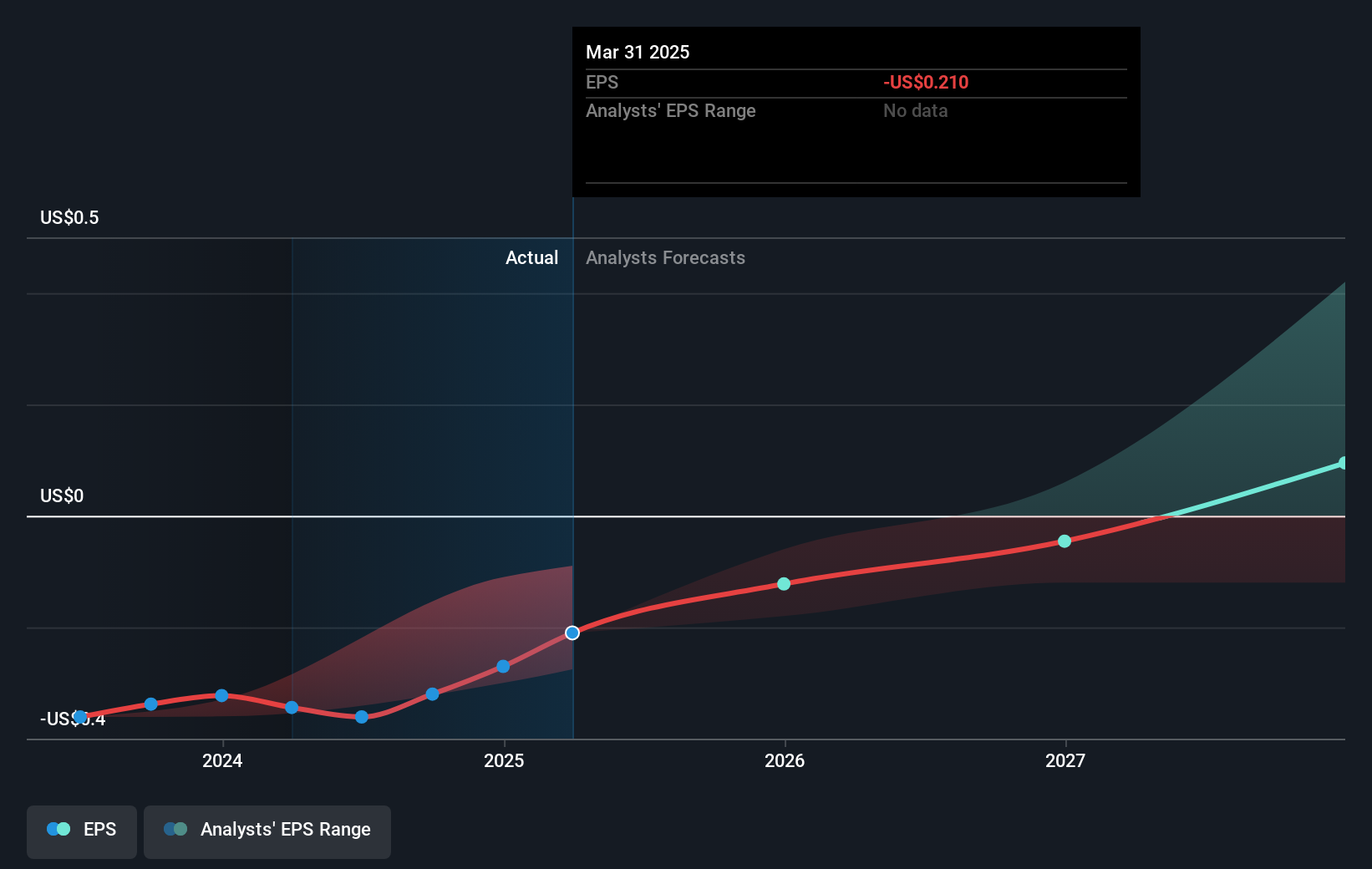1372x869 pixels.
Task: Toggle the Analysts' EPS Range legend button
Action: [267, 831]
